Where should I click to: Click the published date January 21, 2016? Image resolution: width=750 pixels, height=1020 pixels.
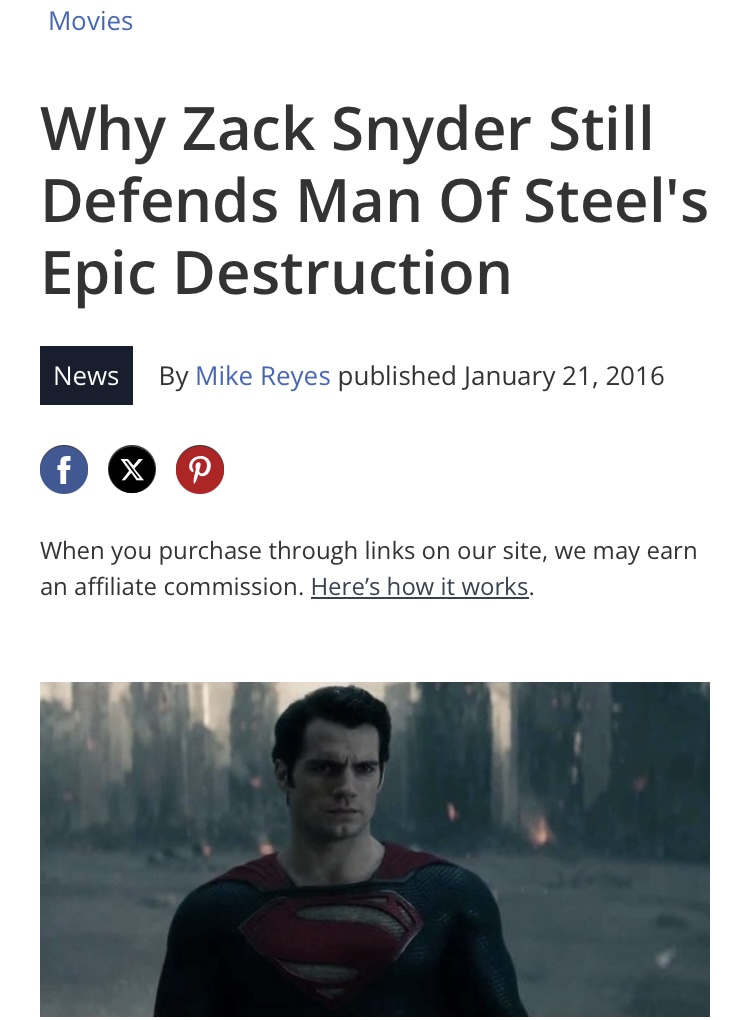(563, 375)
